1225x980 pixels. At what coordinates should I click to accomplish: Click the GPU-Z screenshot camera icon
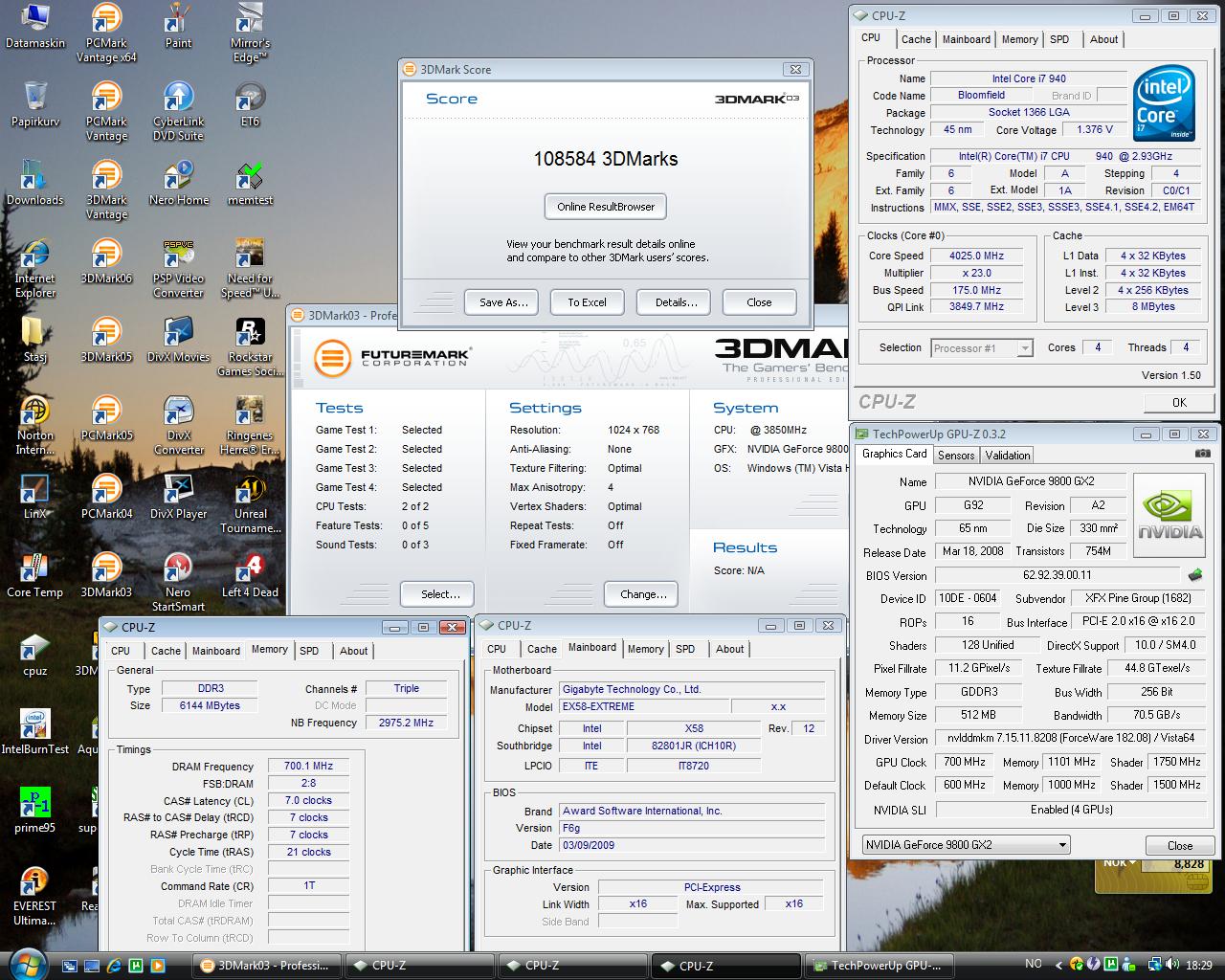[x=1202, y=454]
